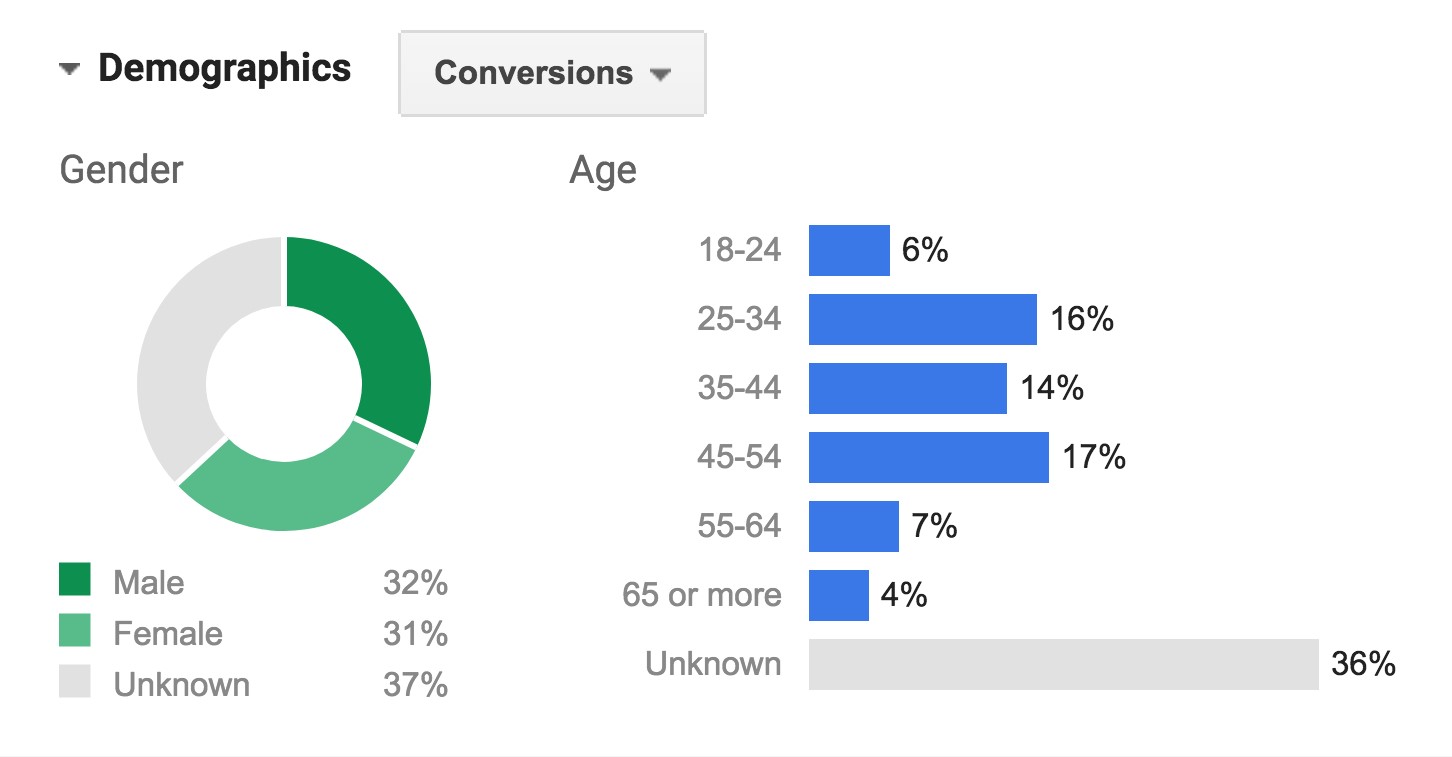Screen dimensions: 1452x757
Task: Click the gray Unknown gender legend swatch
Action: coord(75,683)
